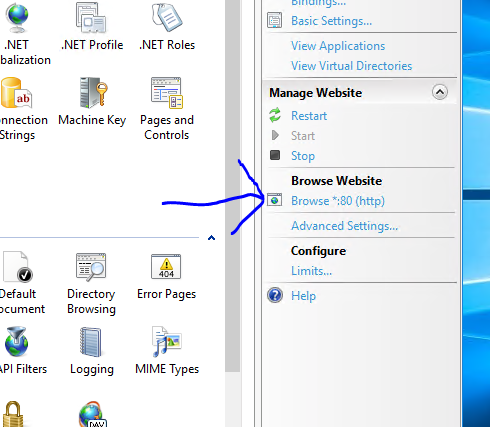
Task: Open the Limits configuration link
Action: (311, 271)
